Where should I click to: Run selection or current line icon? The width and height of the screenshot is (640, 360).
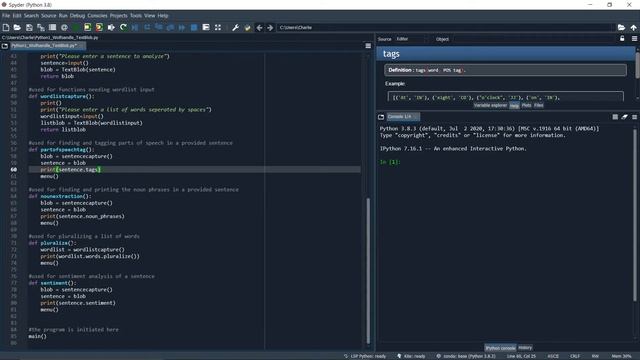point(111,27)
